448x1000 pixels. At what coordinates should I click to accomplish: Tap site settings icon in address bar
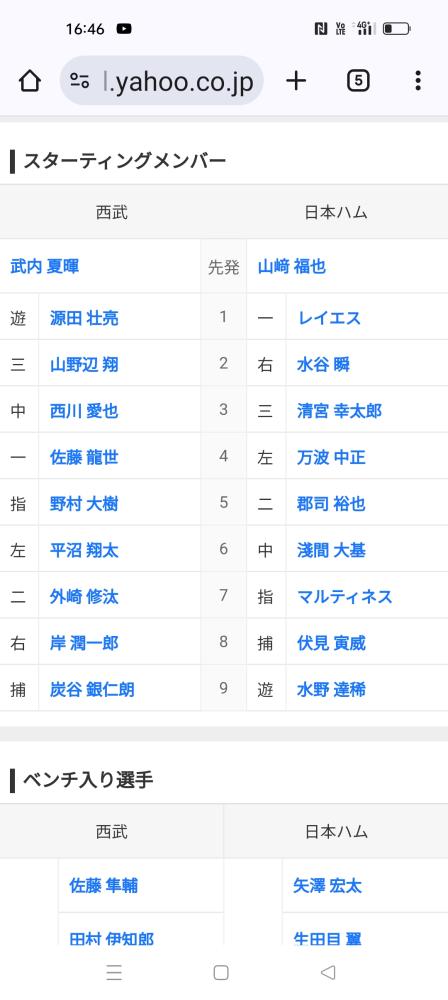click(79, 81)
